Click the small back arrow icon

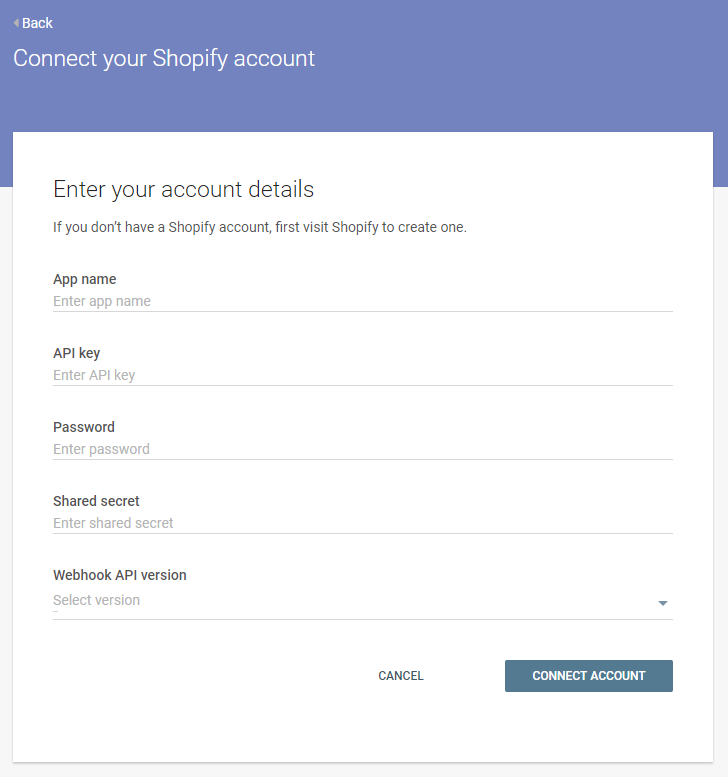coord(16,23)
